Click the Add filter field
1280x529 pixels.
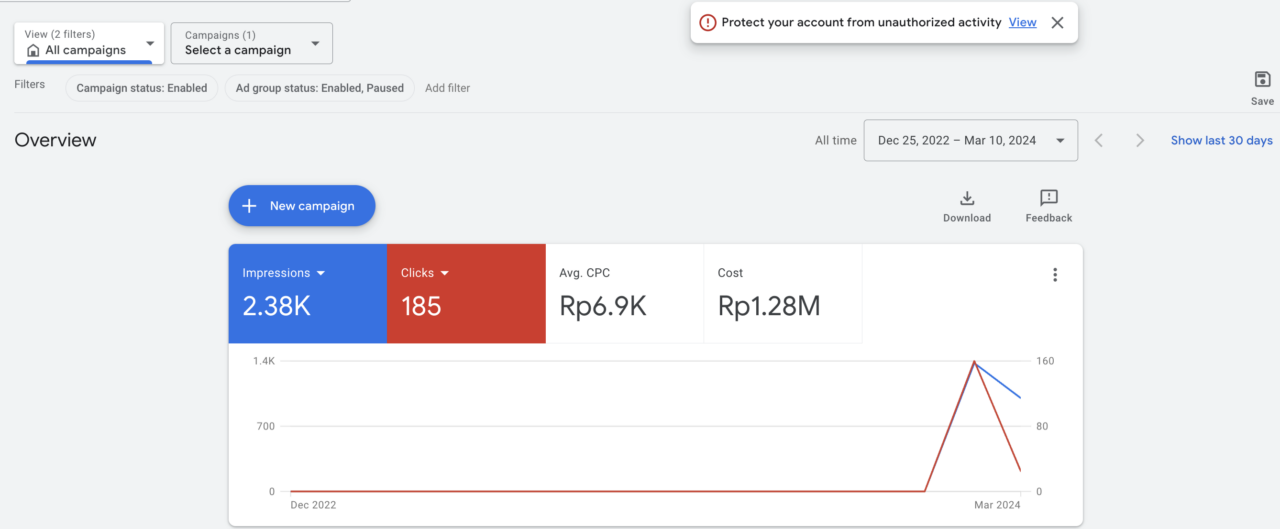tap(447, 88)
